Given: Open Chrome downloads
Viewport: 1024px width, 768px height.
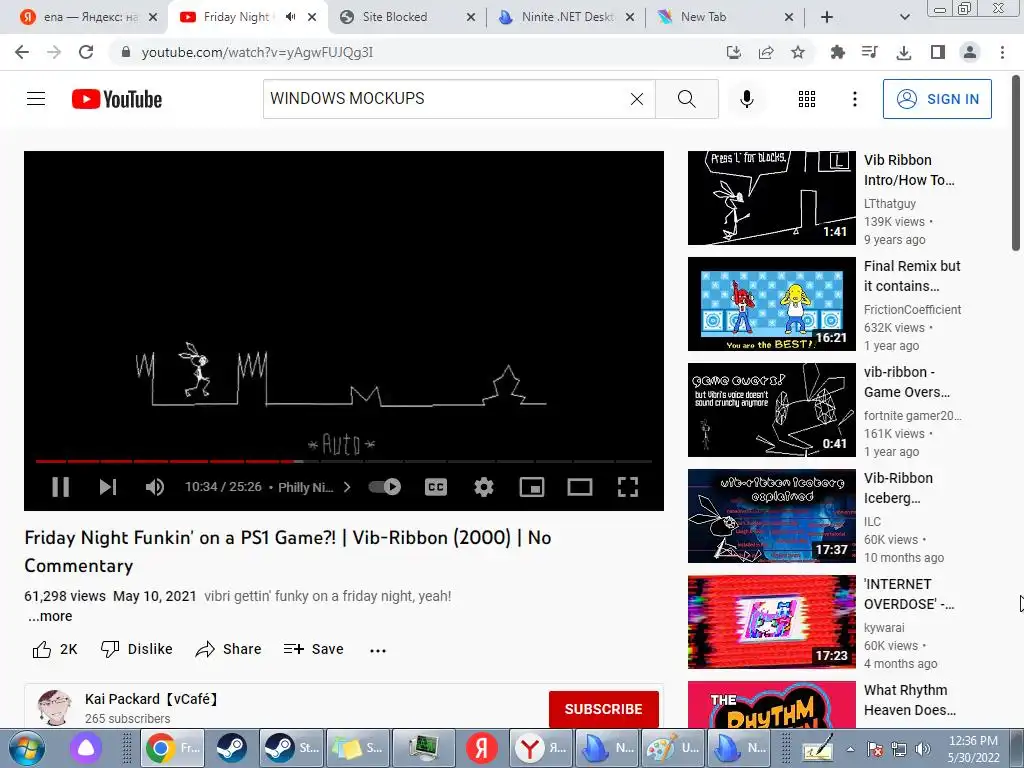Looking at the screenshot, I should [904, 52].
